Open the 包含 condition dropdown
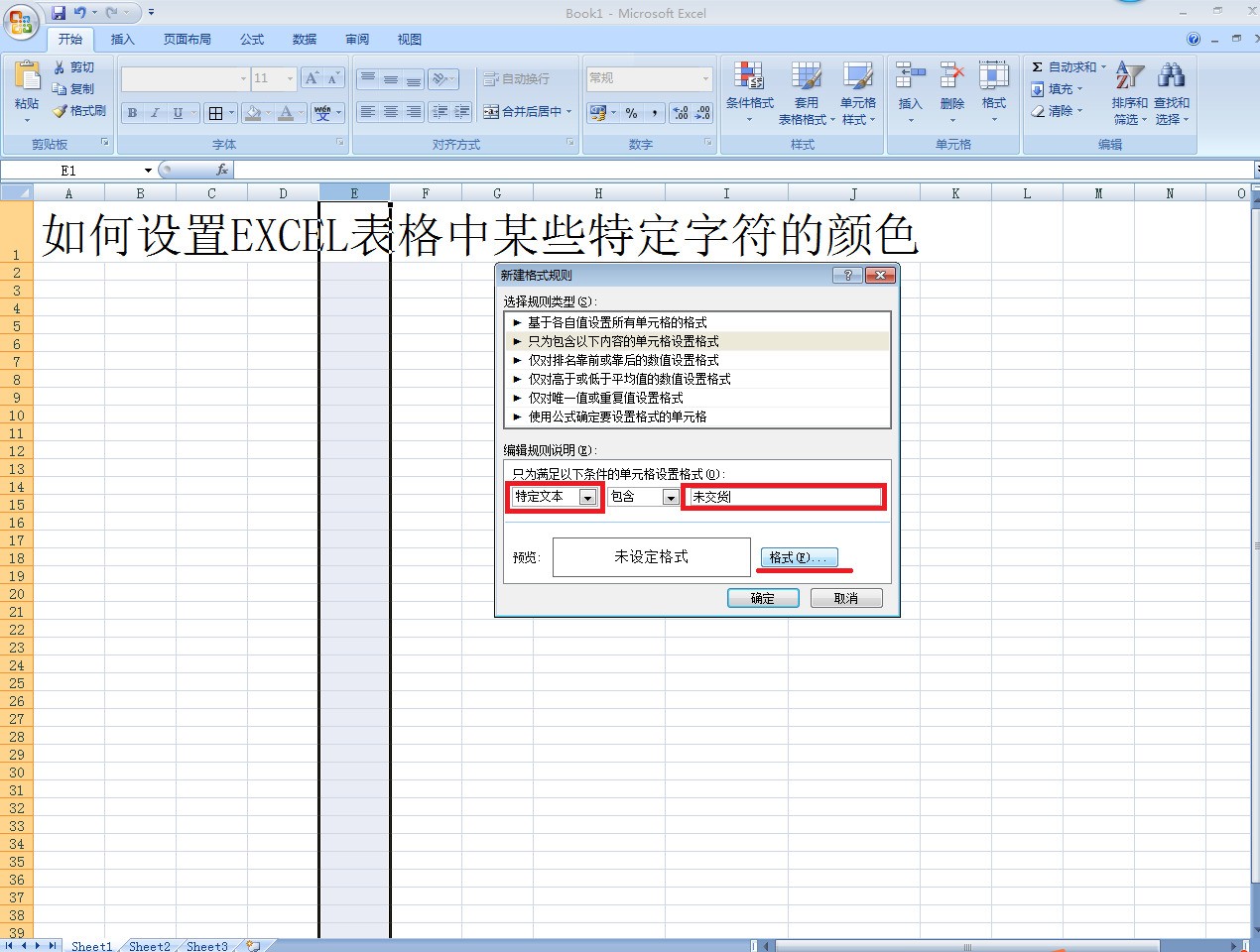 pos(671,497)
